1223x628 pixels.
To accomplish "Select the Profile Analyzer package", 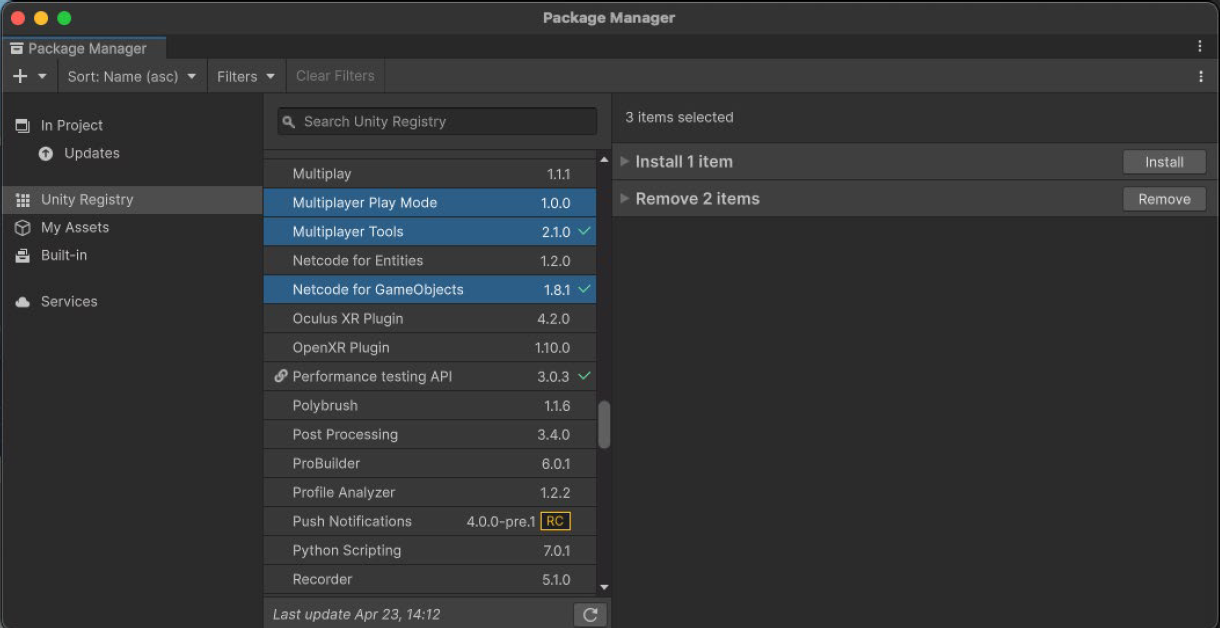I will [430, 493].
